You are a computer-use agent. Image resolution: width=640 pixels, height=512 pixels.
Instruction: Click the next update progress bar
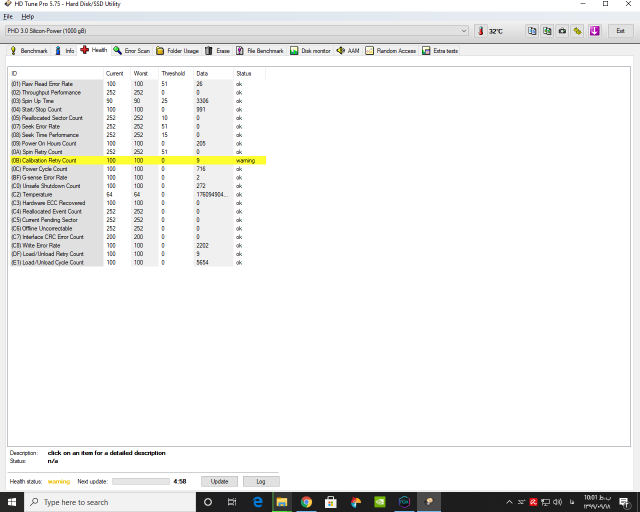click(141, 481)
